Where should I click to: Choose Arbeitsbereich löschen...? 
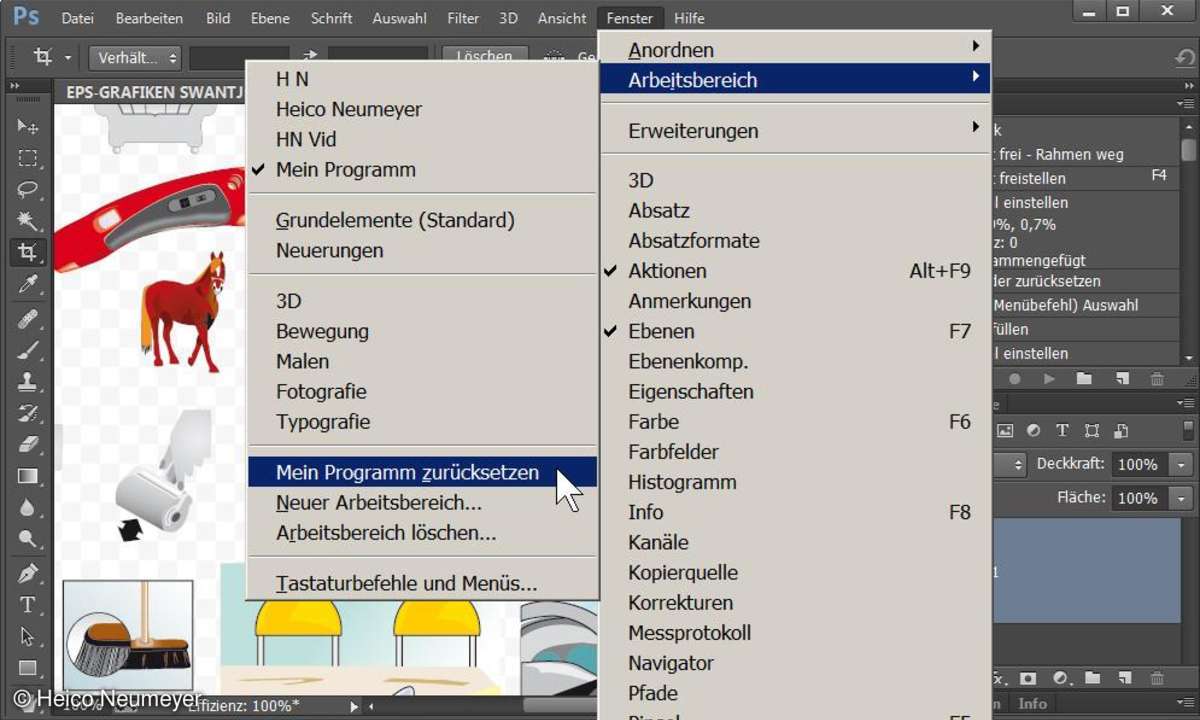(422, 533)
